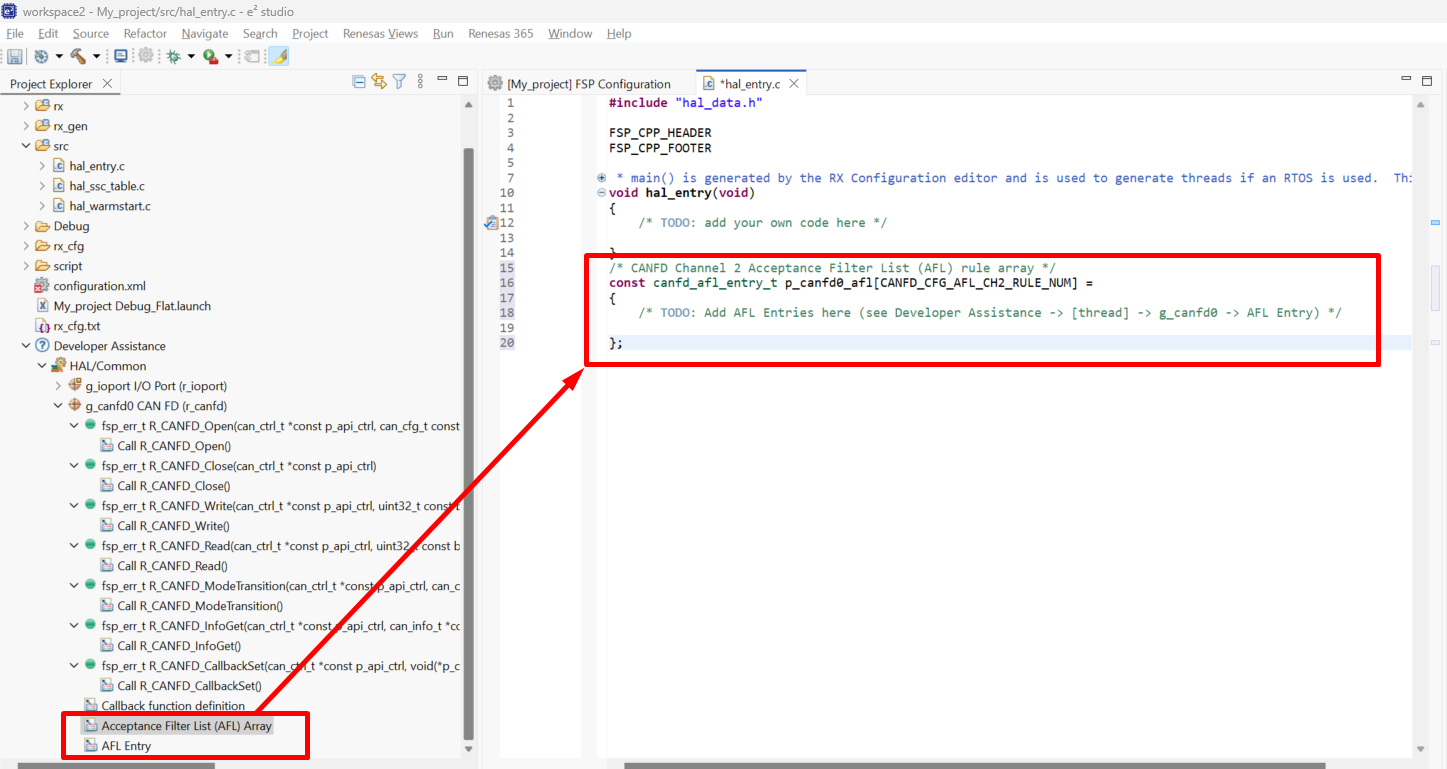Collapse the src folder

click(26, 146)
